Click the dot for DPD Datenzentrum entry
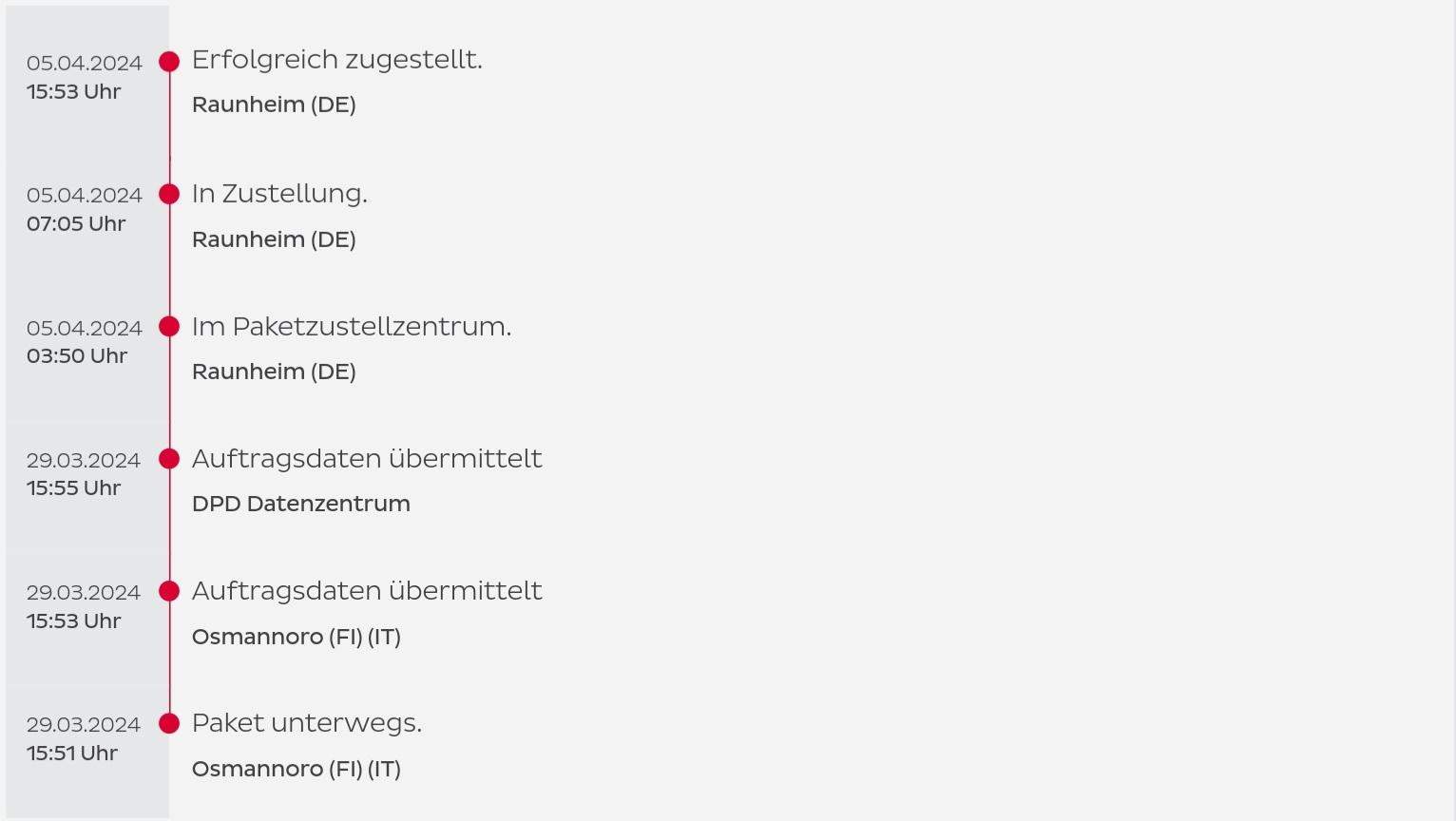The width and height of the screenshot is (1456, 821). click(x=169, y=459)
